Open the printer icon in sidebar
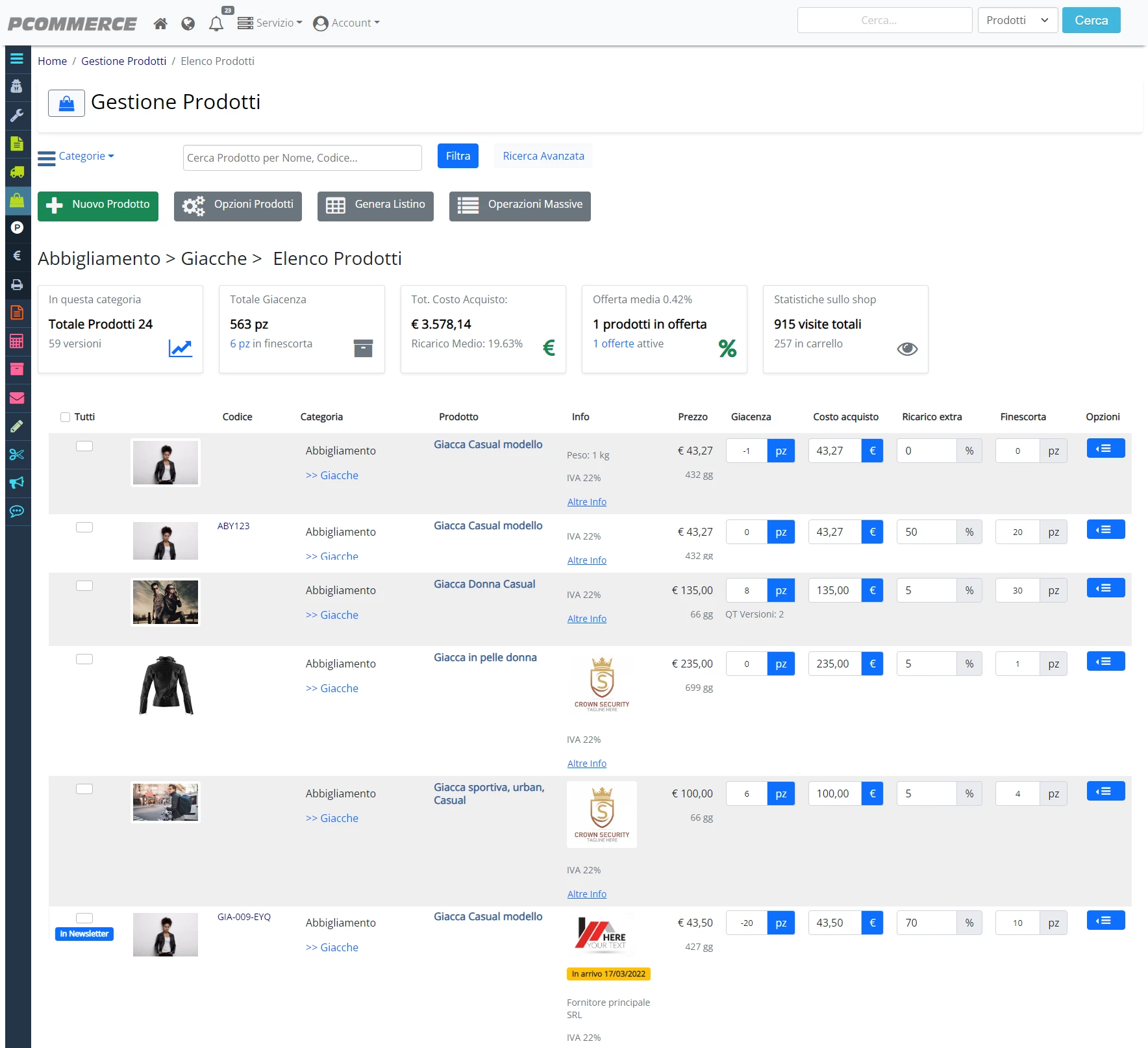Viewport: 1148px width, 1048px height. (x=17, y=284)
